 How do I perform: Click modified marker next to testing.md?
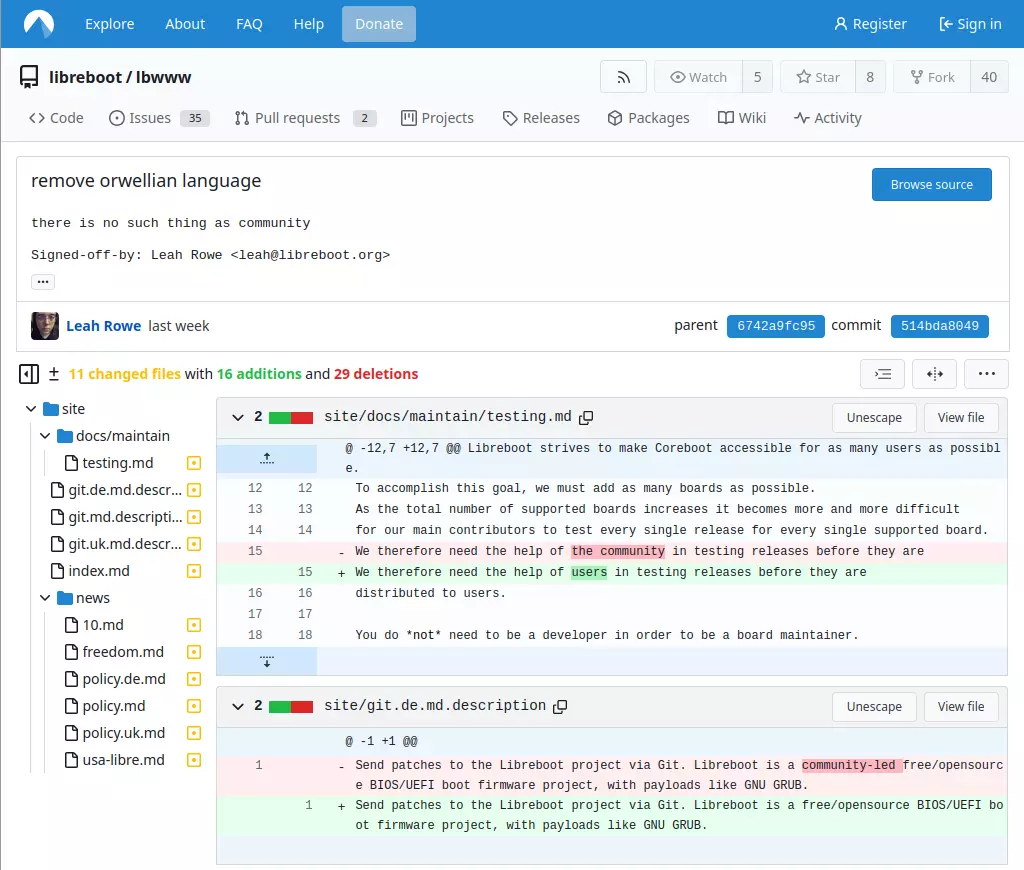[x=194, y=463]
